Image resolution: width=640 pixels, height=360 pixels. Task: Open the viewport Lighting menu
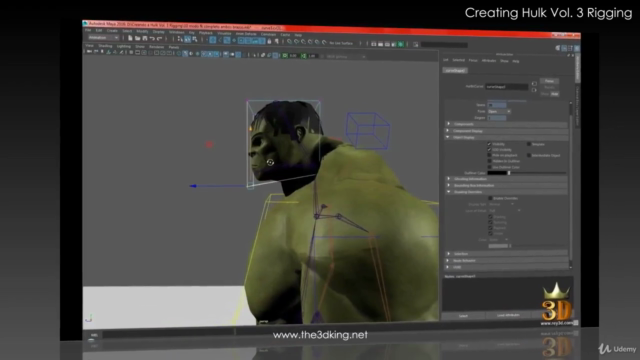click(x=124, y=47)
